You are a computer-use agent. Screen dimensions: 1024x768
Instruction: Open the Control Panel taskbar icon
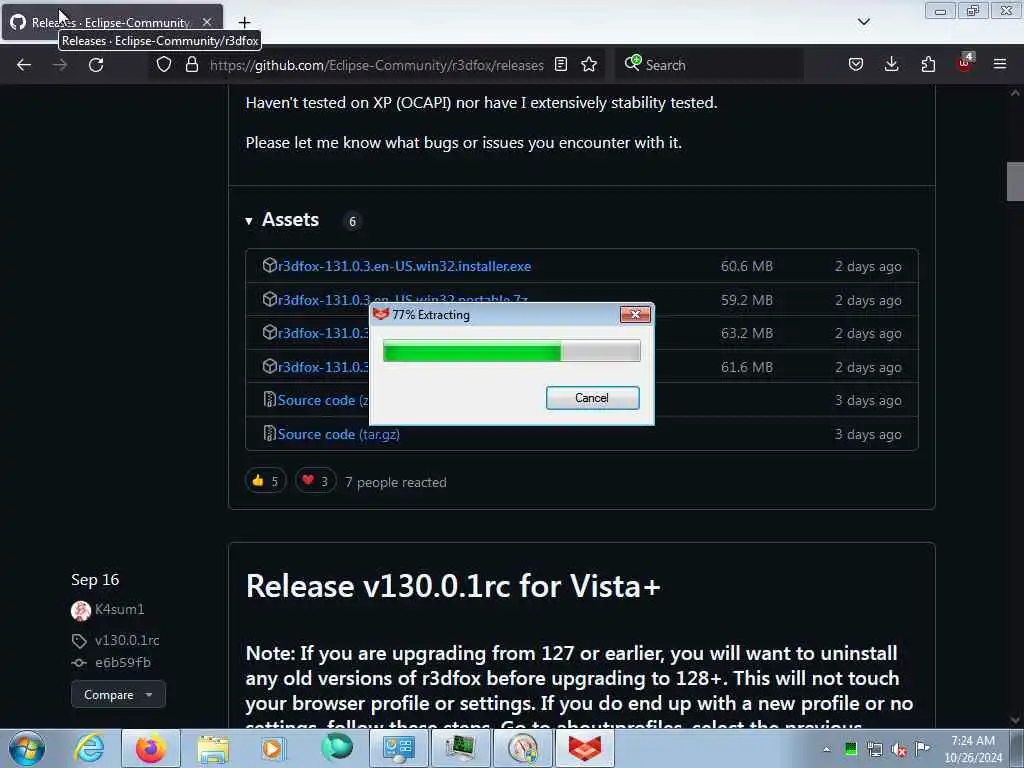point(398,748)
